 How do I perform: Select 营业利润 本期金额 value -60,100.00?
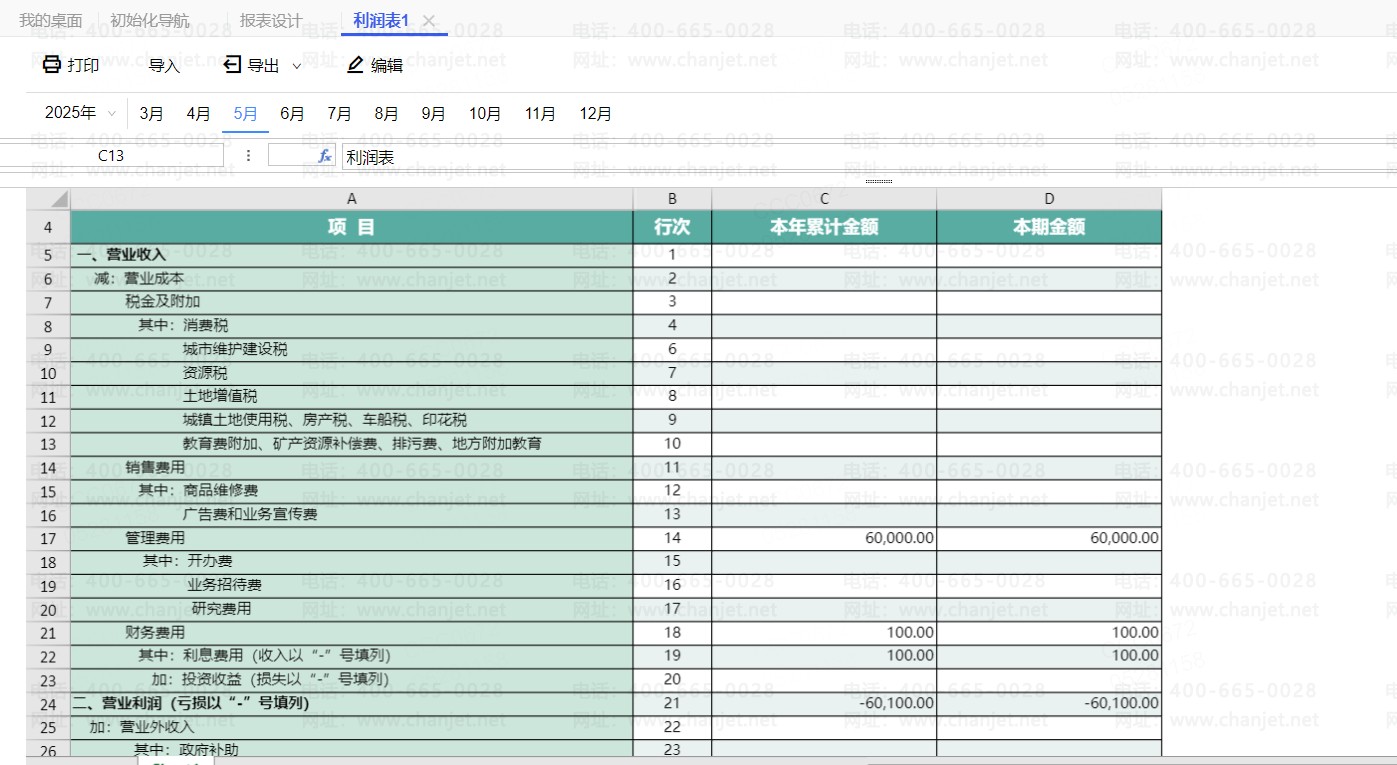point(1050,704)
